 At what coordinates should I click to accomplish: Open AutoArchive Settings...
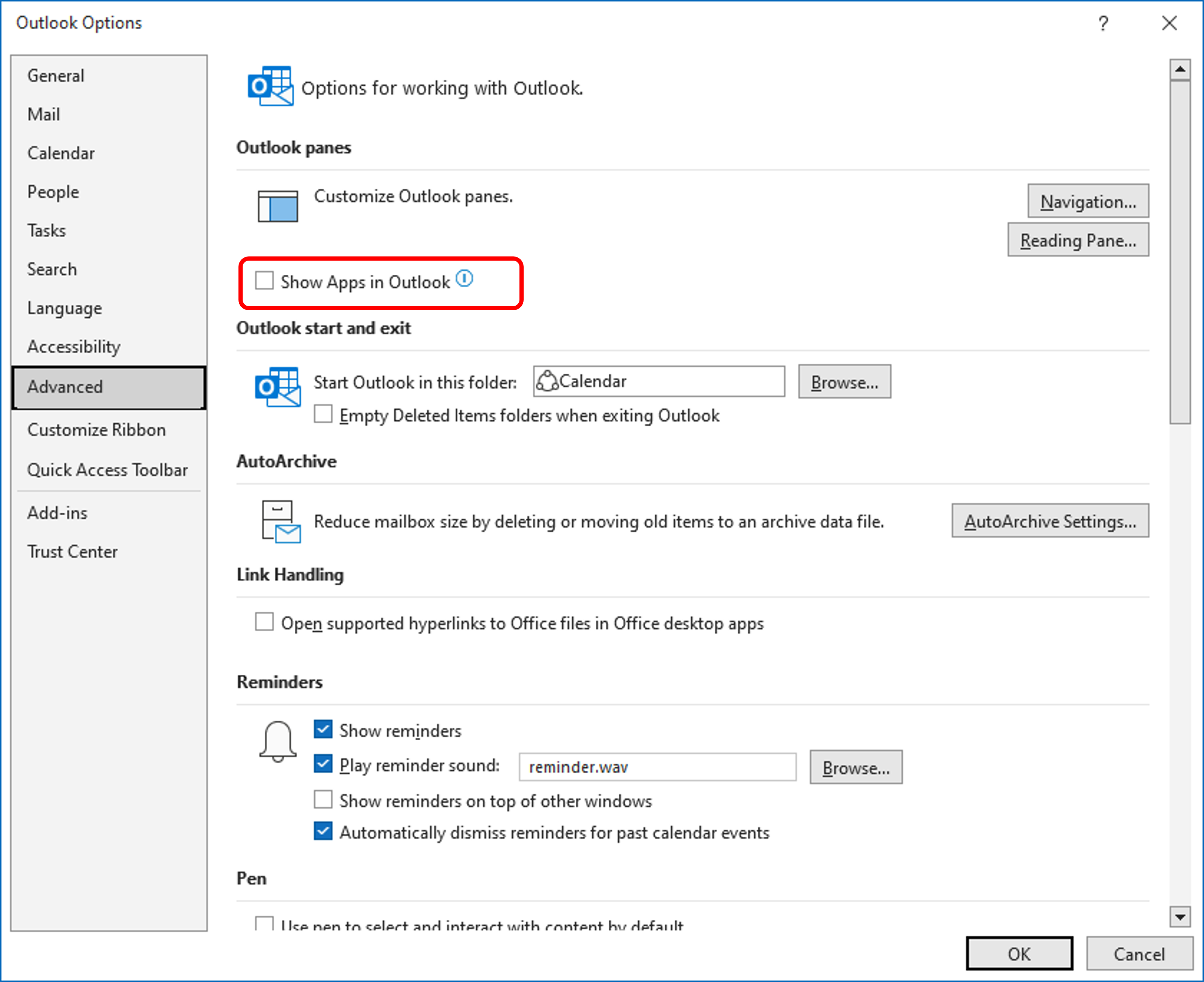tap(1050, 521)
